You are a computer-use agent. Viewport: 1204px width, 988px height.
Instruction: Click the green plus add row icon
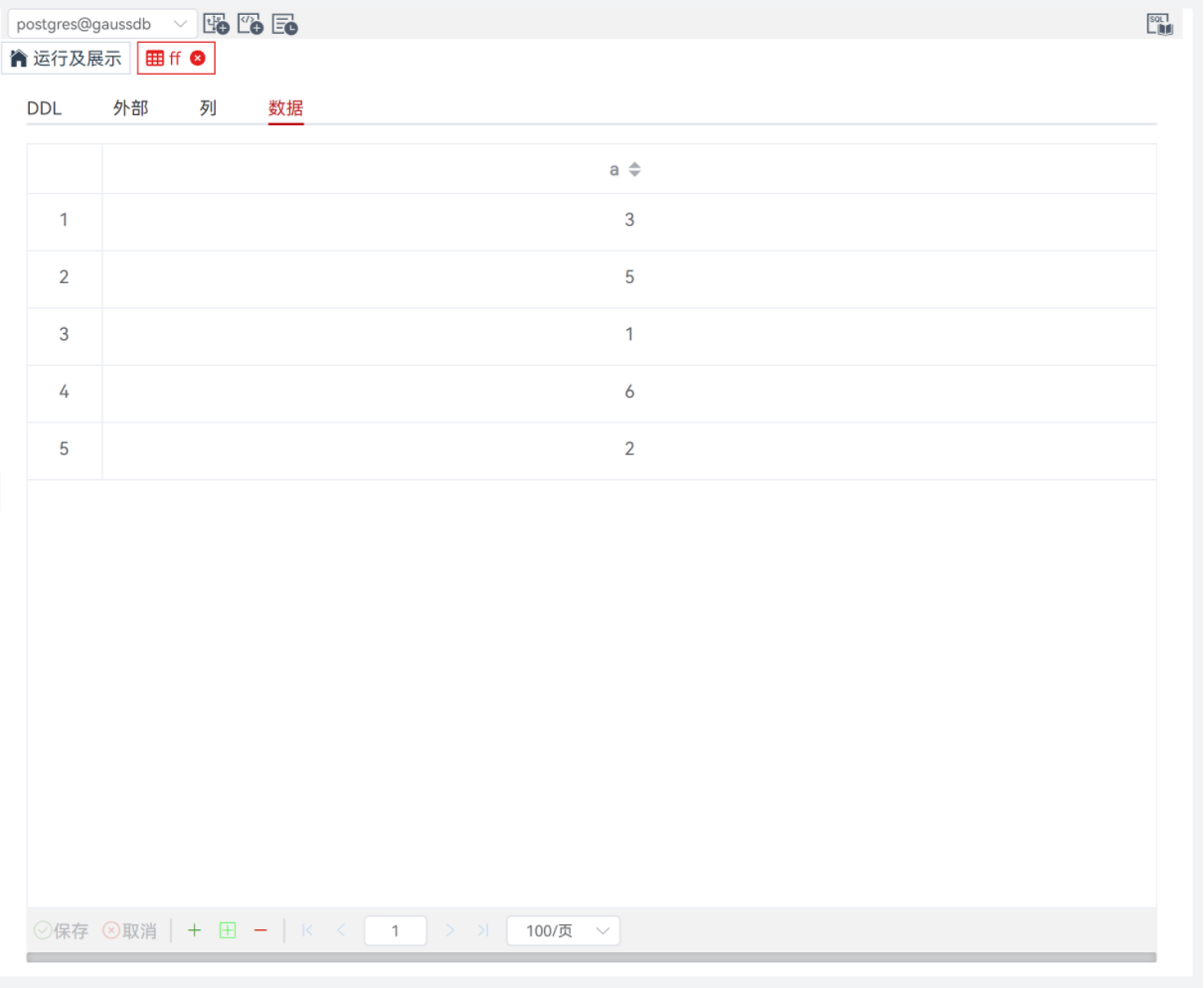click(194, 930)
